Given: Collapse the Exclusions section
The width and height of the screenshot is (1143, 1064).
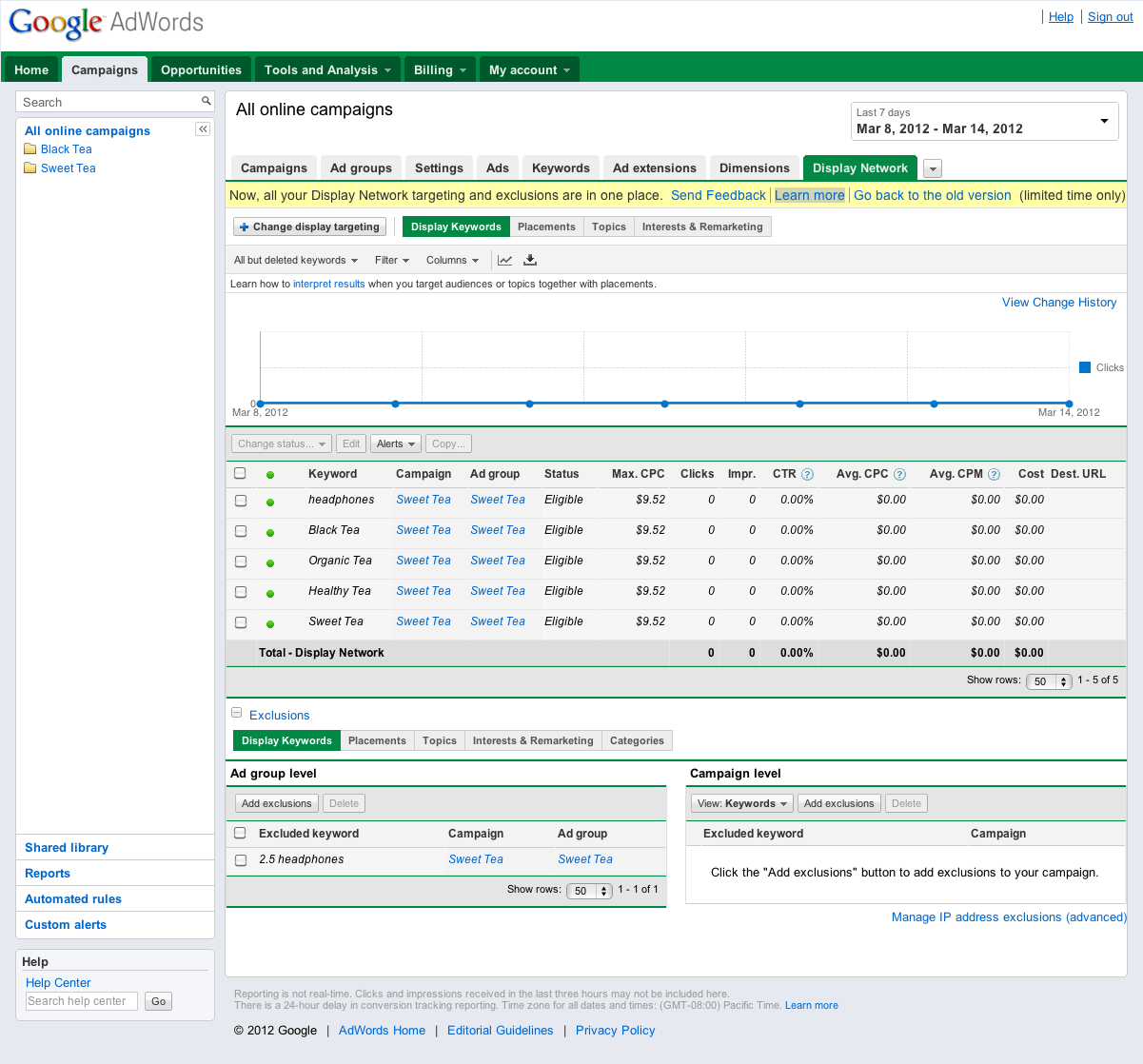Looking at the screenshot, I should (236, 711).
